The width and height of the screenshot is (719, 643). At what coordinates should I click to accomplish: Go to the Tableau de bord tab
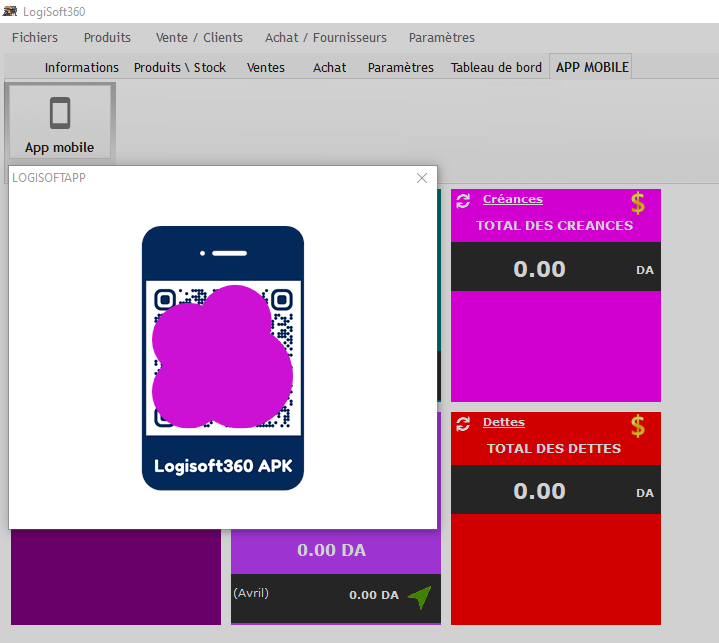pos(496,68)
